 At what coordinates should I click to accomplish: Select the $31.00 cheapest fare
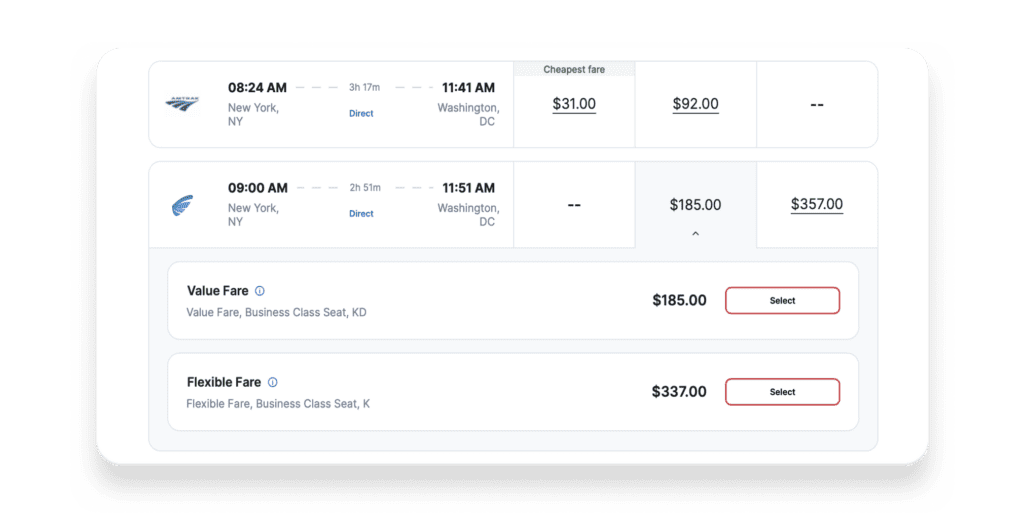click(x=574, y=104)
